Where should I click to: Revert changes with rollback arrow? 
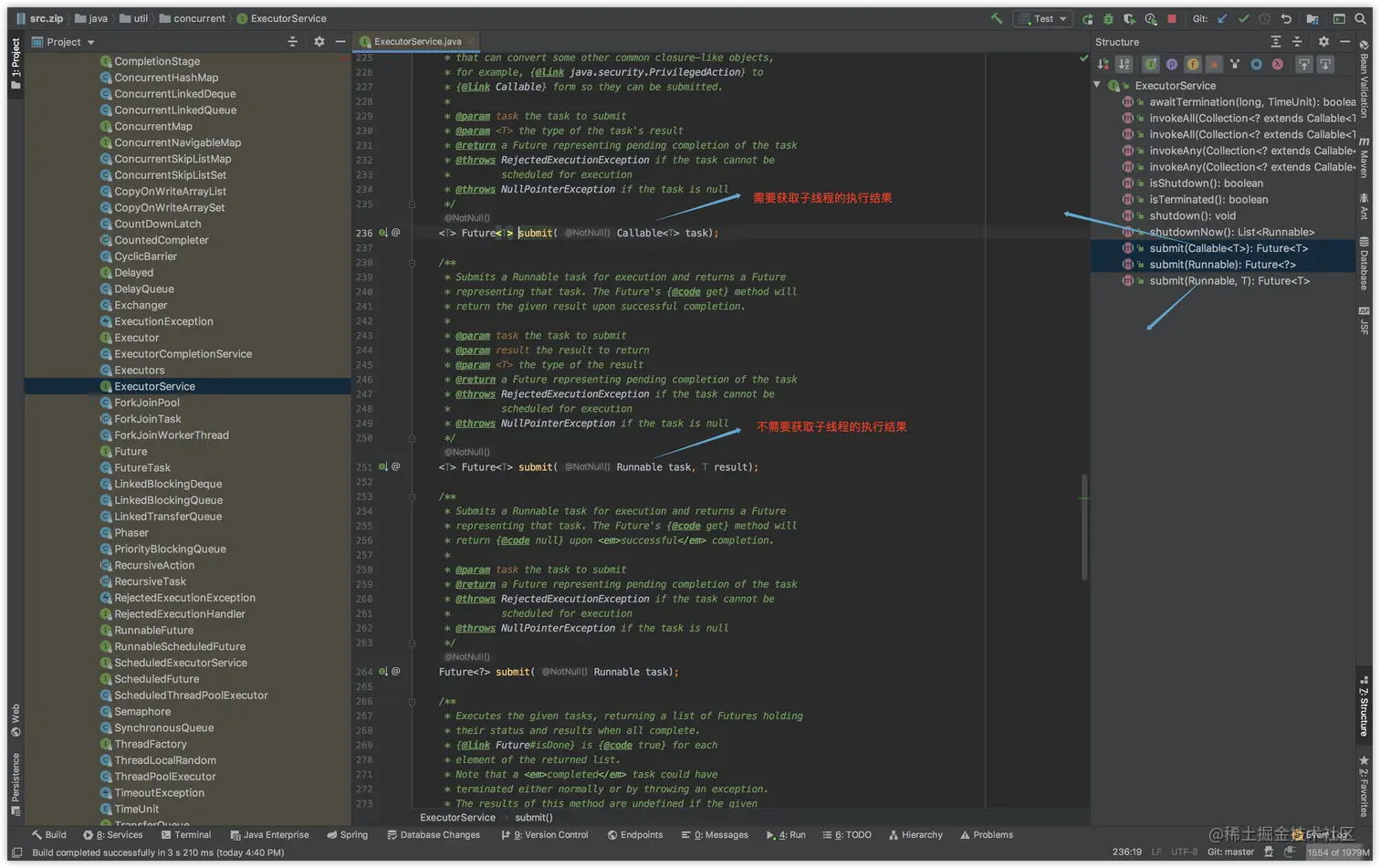[x=1286, y=18]
